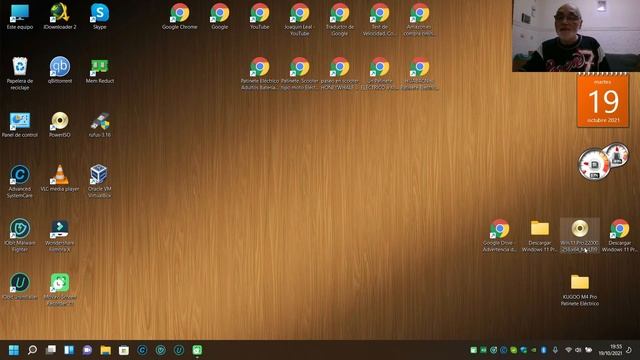This screenshot has width=640, height=360.
Task: Select KUGOO M4 Pro Patinete Eléctrico folder
Action: click(x=580, y=290)
